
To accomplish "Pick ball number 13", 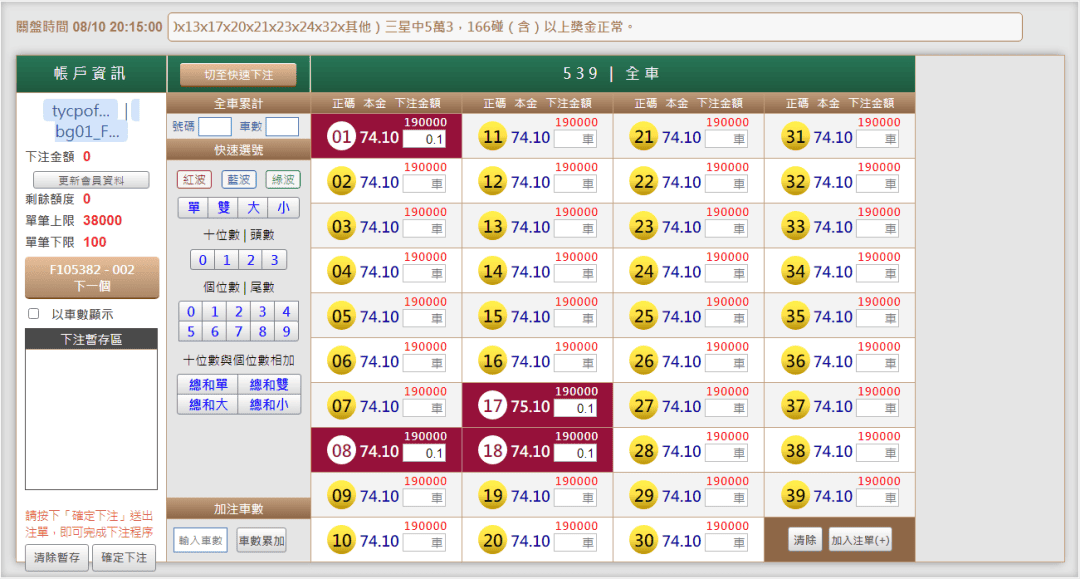I will [x=492, y=227].
